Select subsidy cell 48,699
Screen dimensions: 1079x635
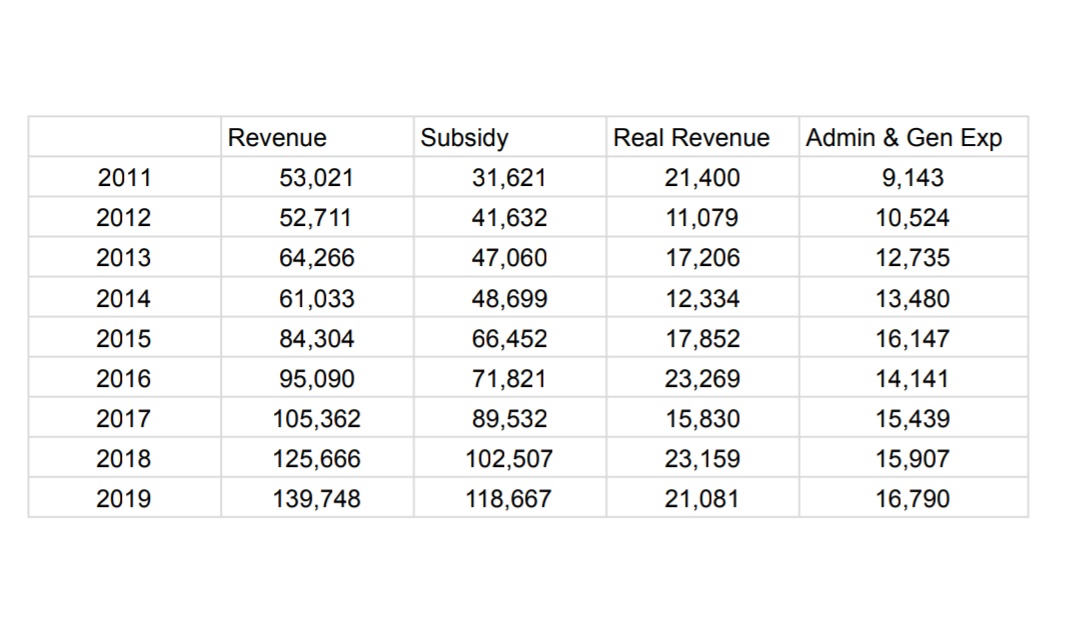tap(509, 299)
